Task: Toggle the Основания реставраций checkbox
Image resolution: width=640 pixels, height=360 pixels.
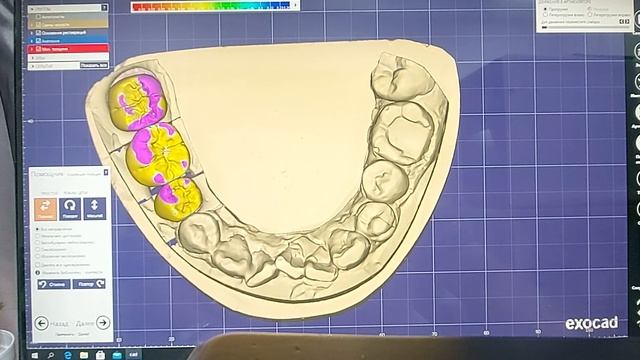Action: click(38, 33)
